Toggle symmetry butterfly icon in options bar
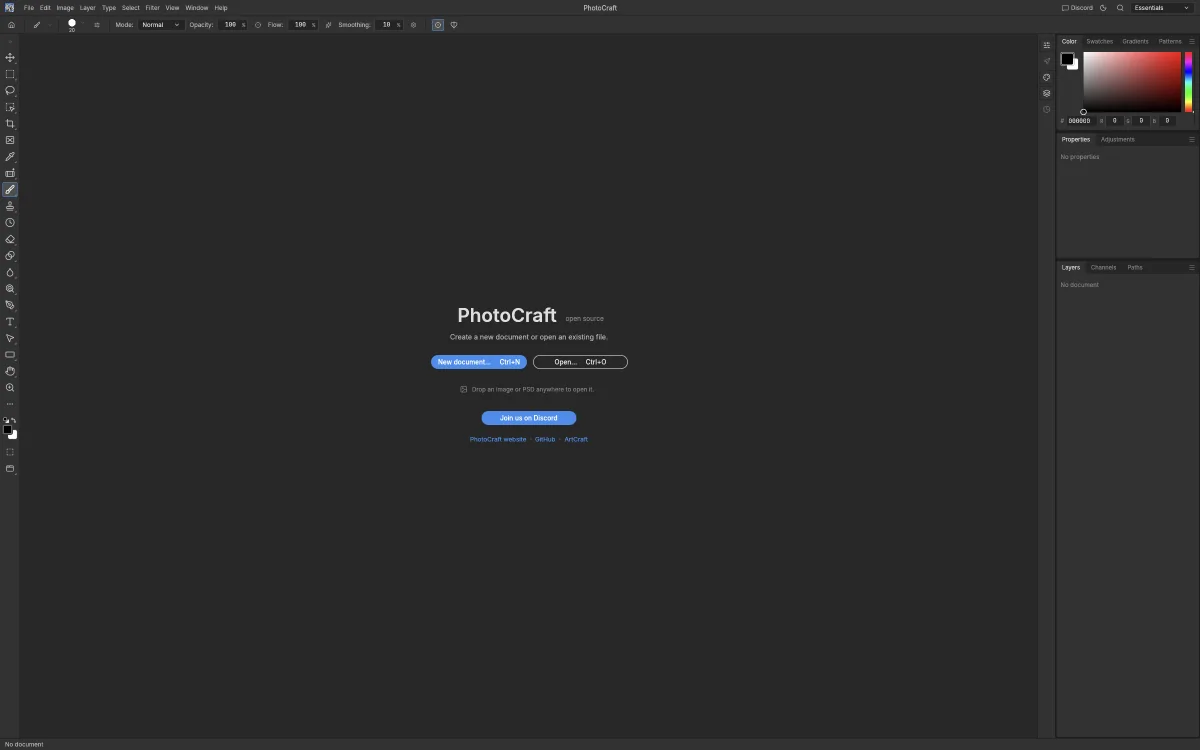Image resolution: width=1200 pixels, height=750 pixels. click(454, 24)
